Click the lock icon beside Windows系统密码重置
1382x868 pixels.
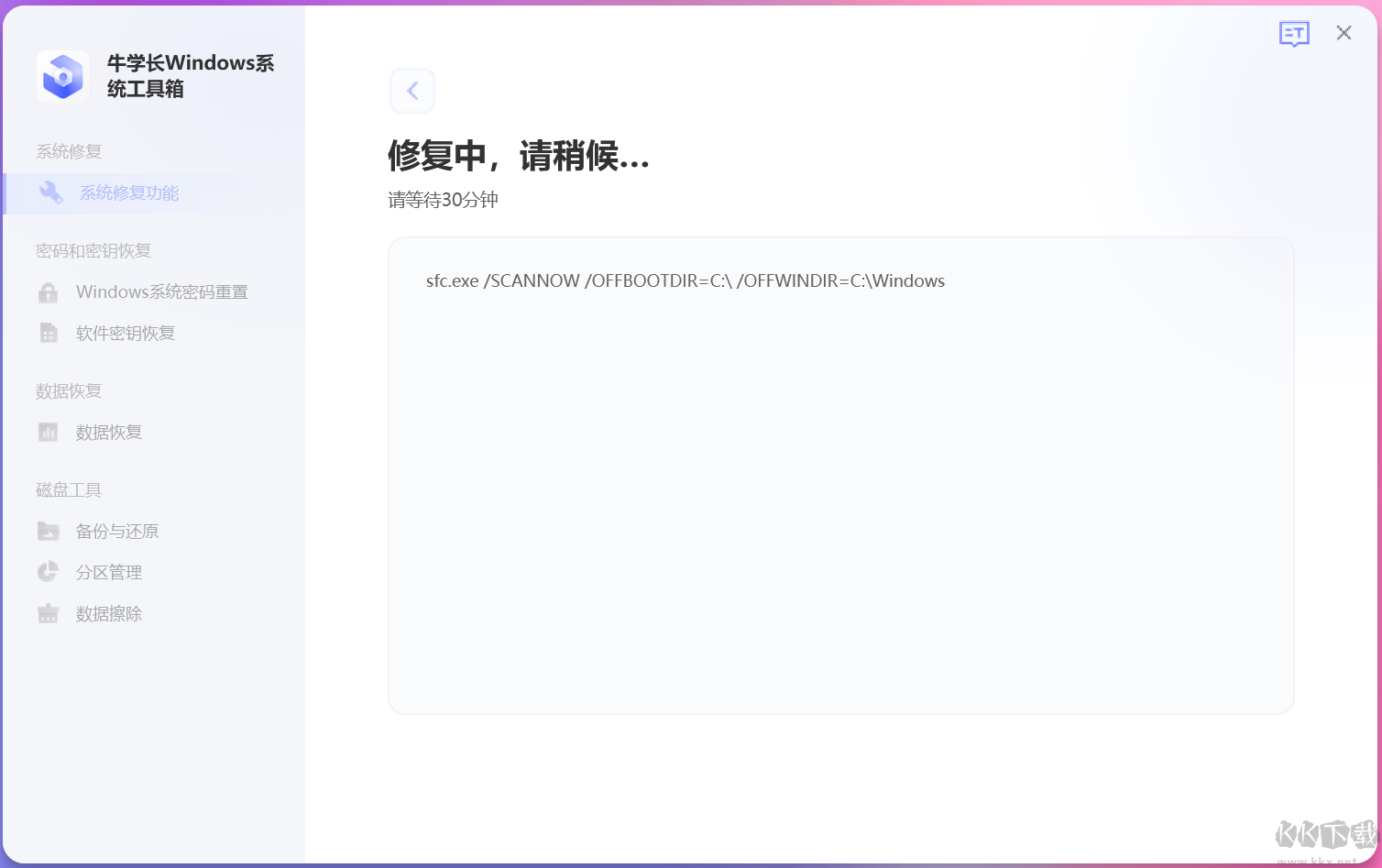tap(48, 291)
